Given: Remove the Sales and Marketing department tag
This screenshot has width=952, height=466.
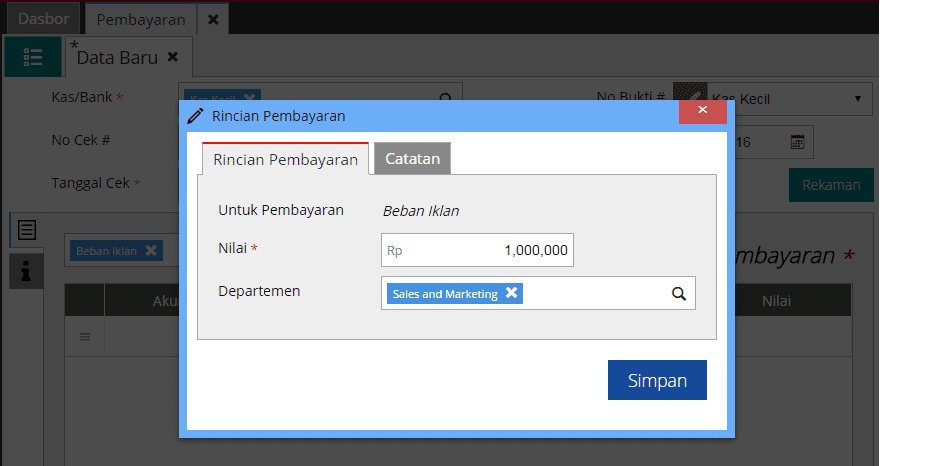Looking at the screenshot, I should (511, 293).
